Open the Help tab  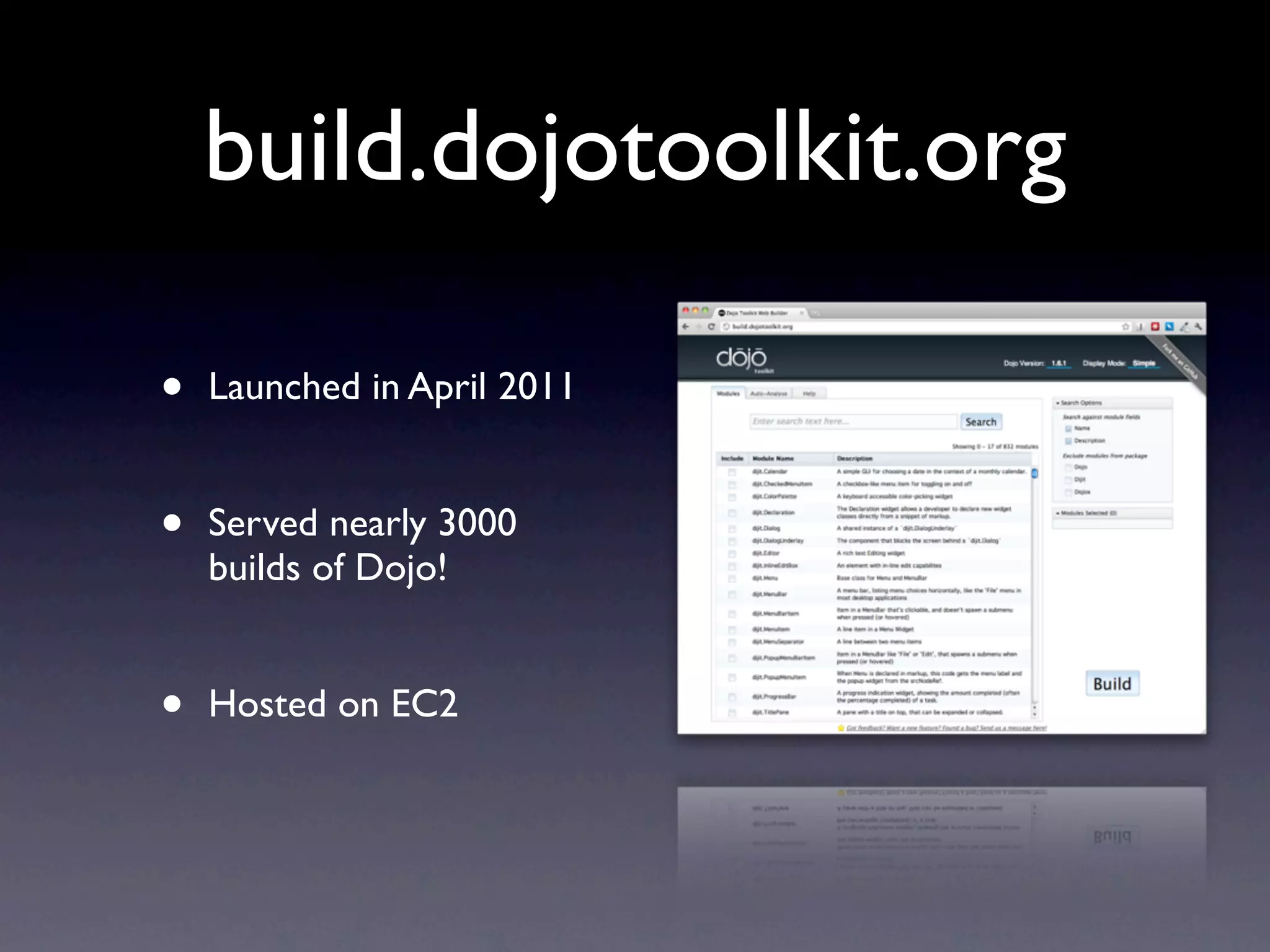(809, 394)
